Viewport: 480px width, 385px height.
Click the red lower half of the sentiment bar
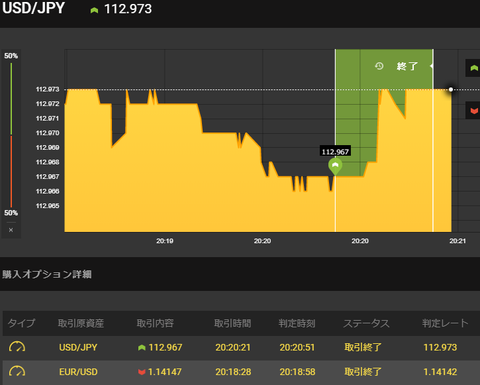(11, 171)
